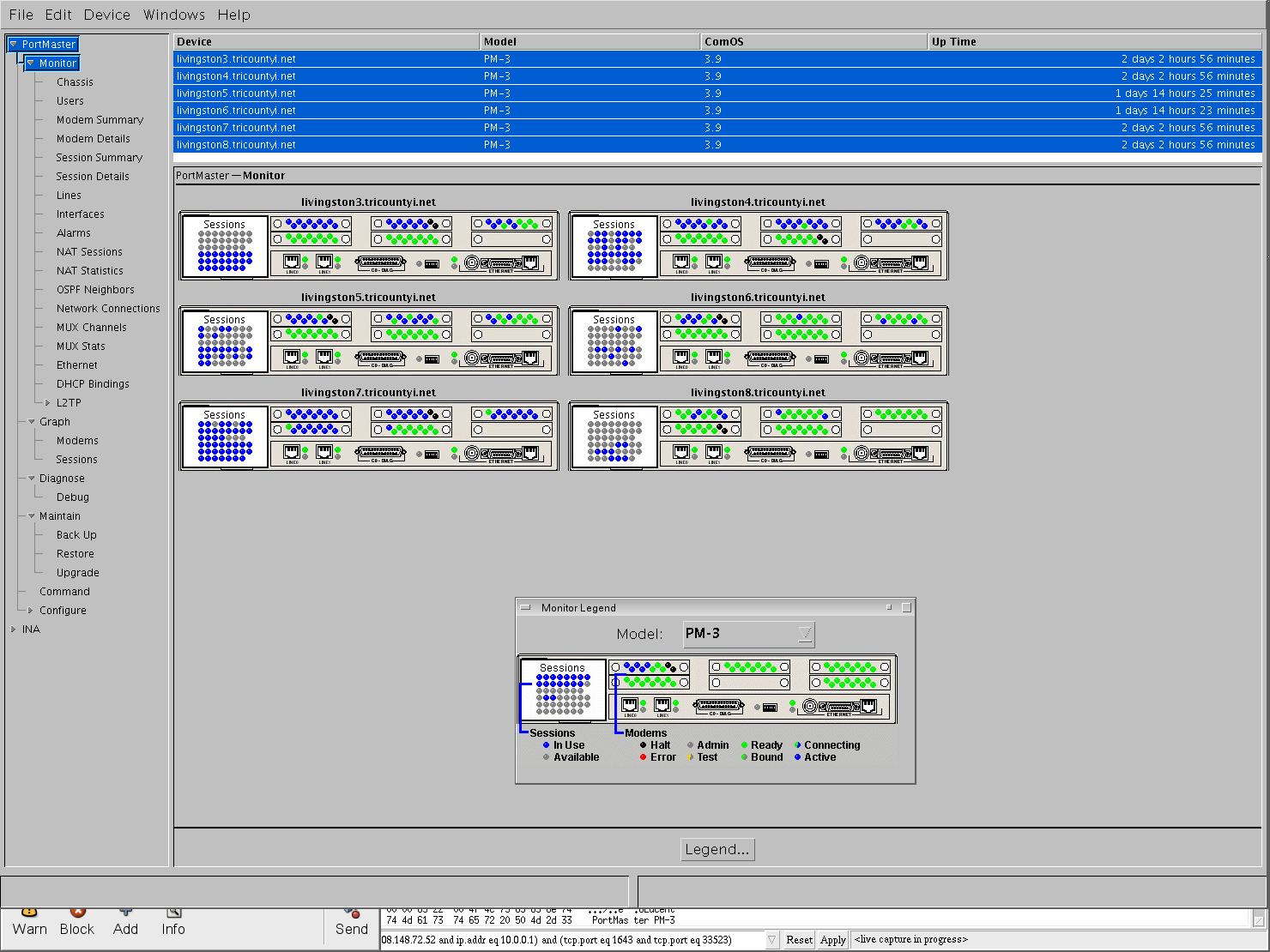Open the sessions grid of livingston4.tricountyi.net
This screenshot has width=1270, height=952.
pos(614,246)
